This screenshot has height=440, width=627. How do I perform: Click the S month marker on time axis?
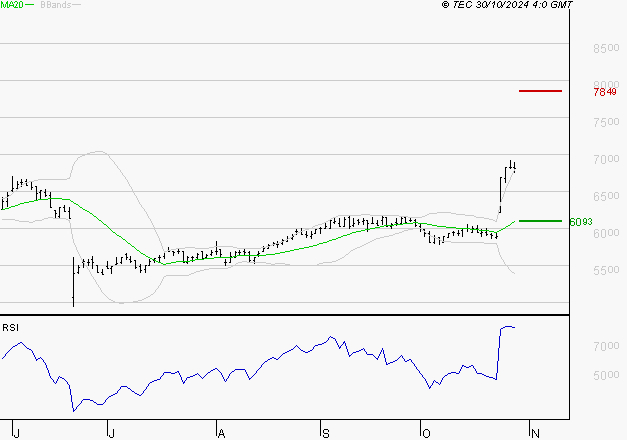tap(326, 433)
